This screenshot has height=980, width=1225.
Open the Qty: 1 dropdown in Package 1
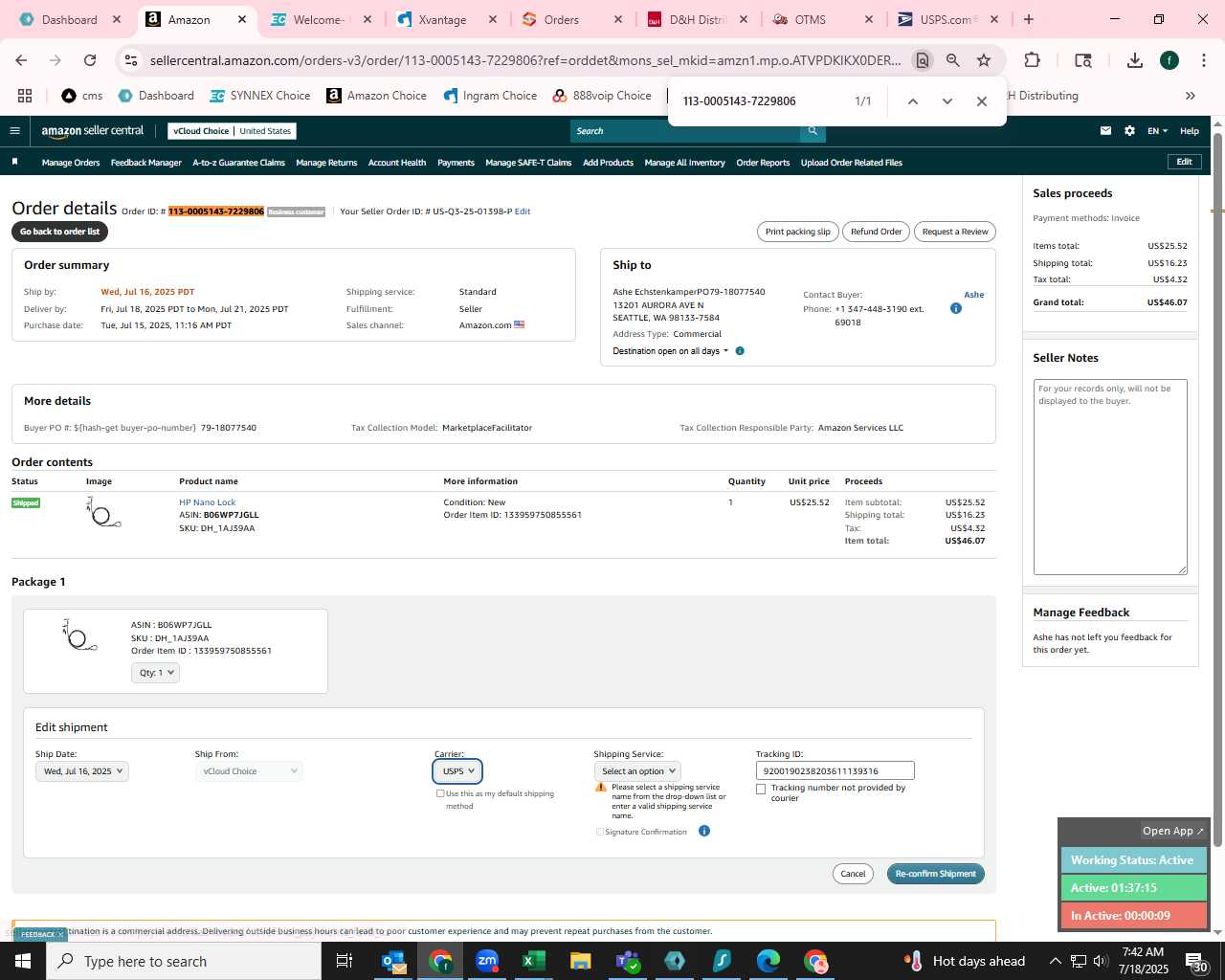[x=155, y=673]
